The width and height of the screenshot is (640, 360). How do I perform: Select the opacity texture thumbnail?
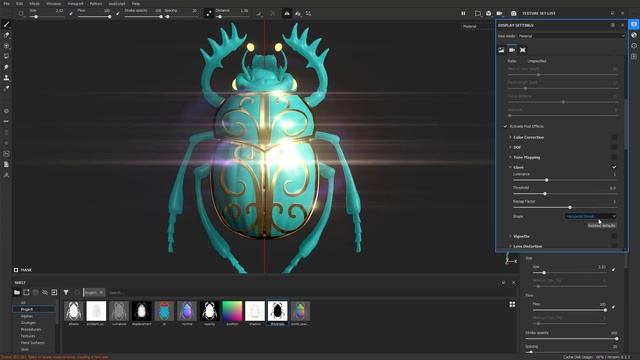tap(209, 311)
